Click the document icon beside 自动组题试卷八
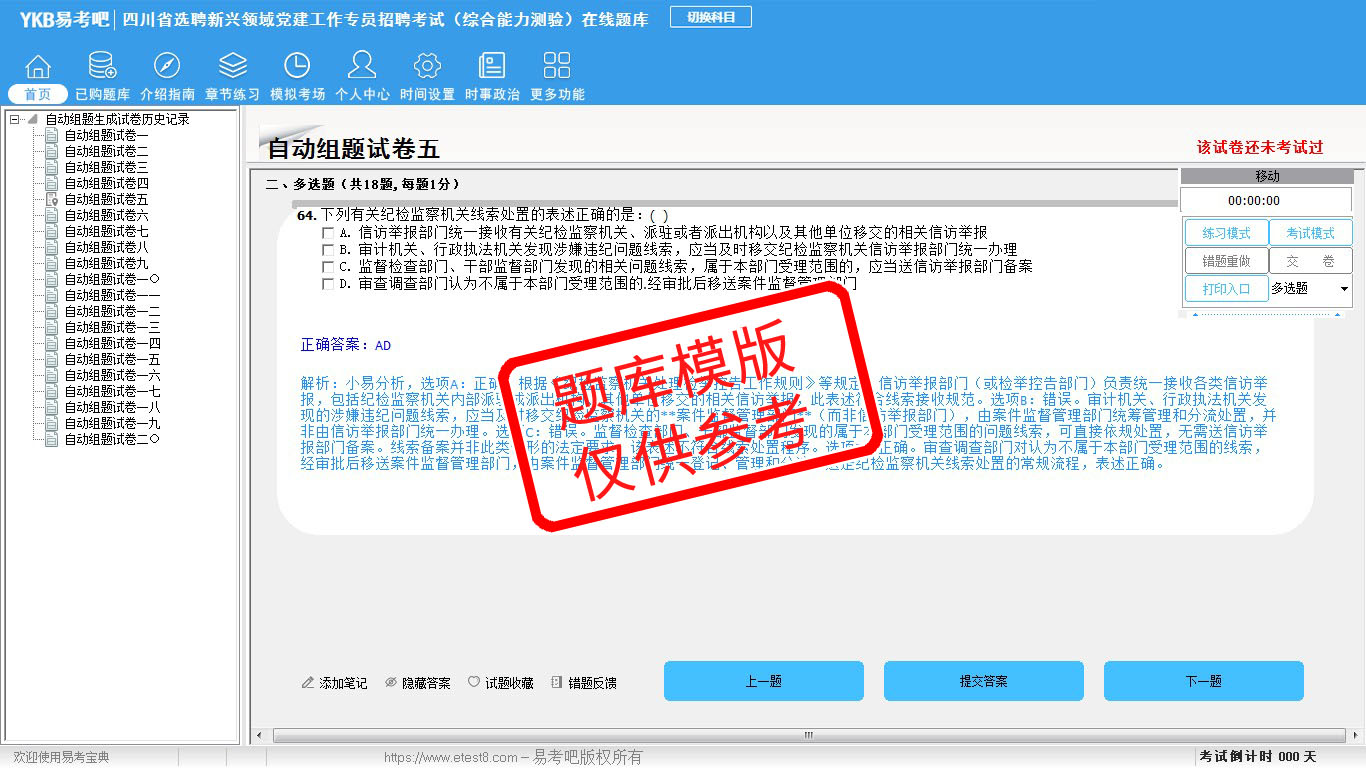This screenshot has height=768, width=1366. [x=52, y=247]
